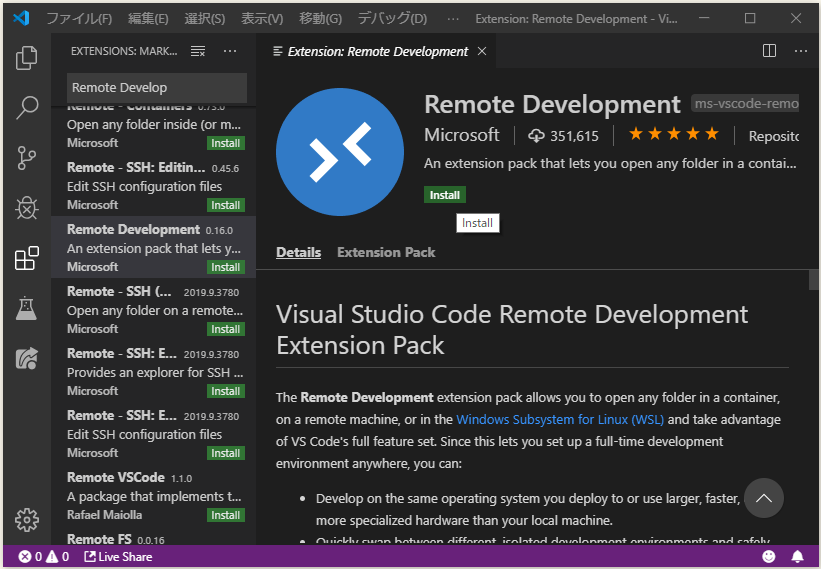The height and width of the screenshot is (569, 821).
Task: Install Remote - Containers from the list
Action: (x=226, y=143)
